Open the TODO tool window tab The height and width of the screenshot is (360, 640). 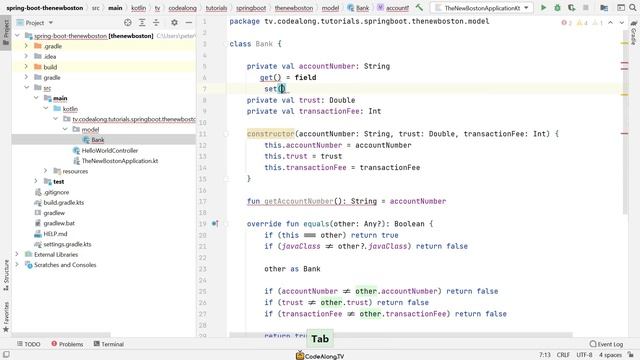pos(29,344)
